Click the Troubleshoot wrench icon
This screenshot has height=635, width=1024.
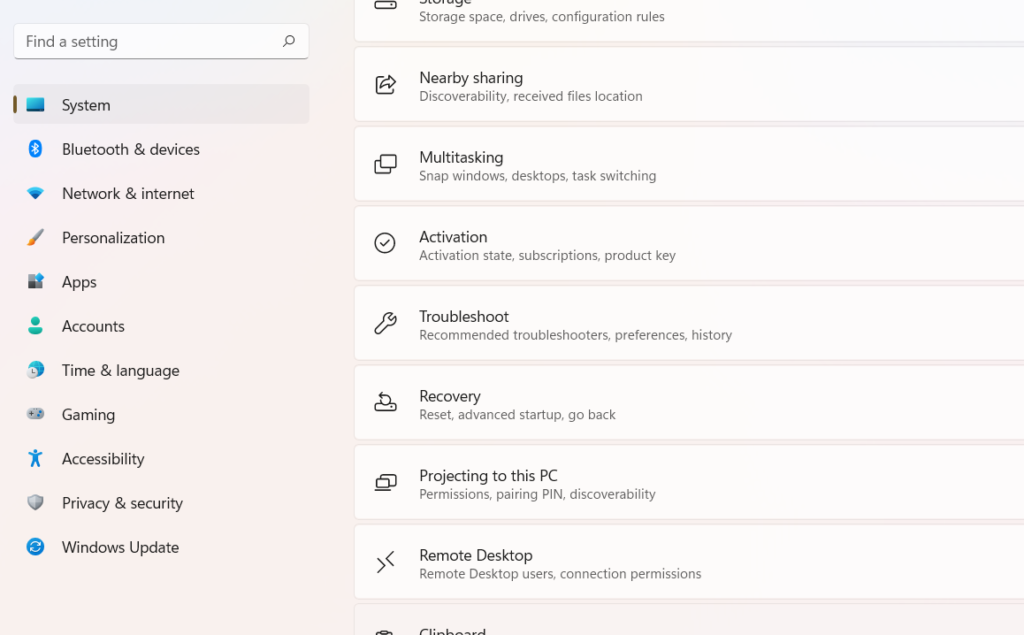385,323
